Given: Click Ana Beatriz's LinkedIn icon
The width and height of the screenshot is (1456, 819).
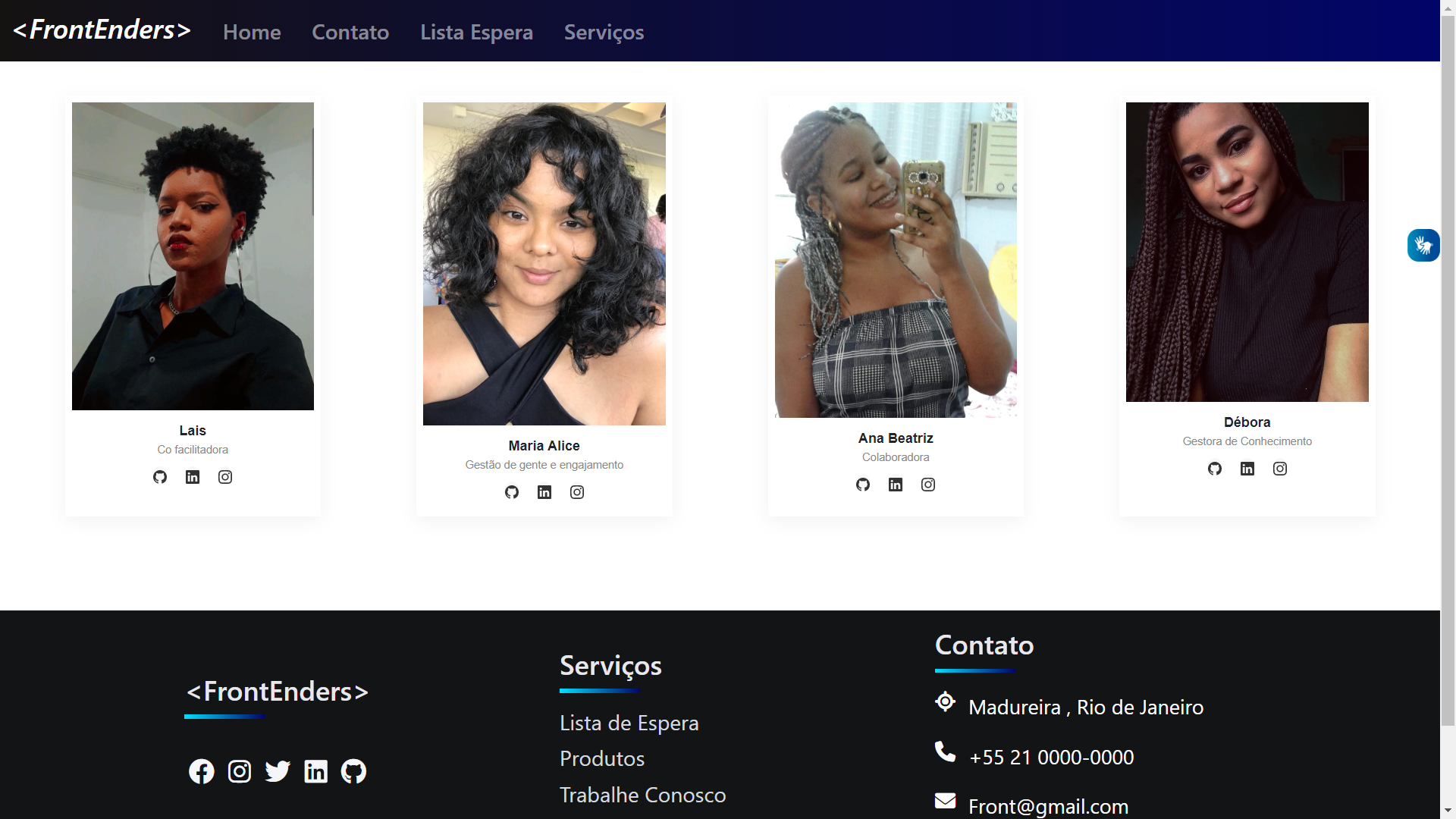Looking at the screenshot, I should point(896,485).
